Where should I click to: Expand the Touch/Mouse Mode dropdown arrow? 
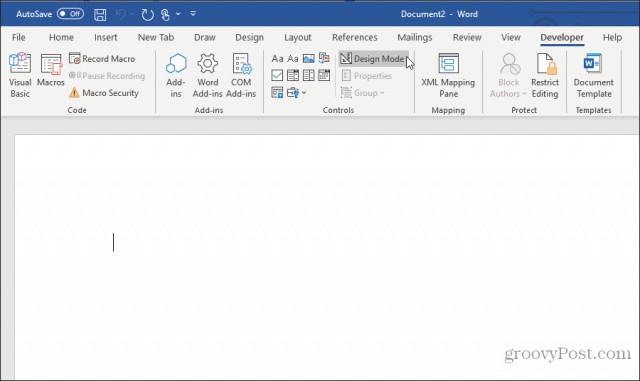178,14
